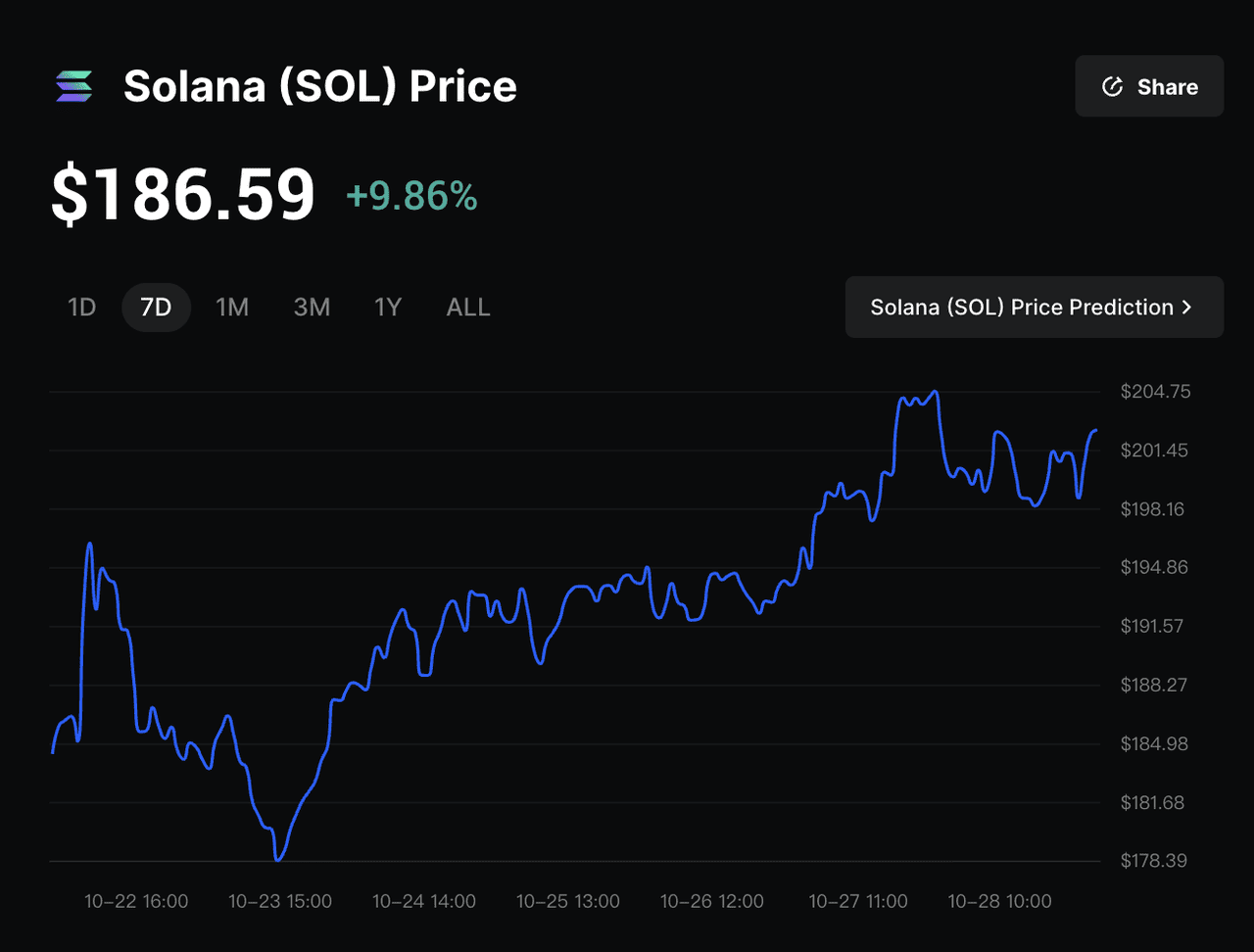1254x952 pixels.
Task: Click the Solana (SOL) Price heading
Action: pyautogui.click(x=319, y=86)
